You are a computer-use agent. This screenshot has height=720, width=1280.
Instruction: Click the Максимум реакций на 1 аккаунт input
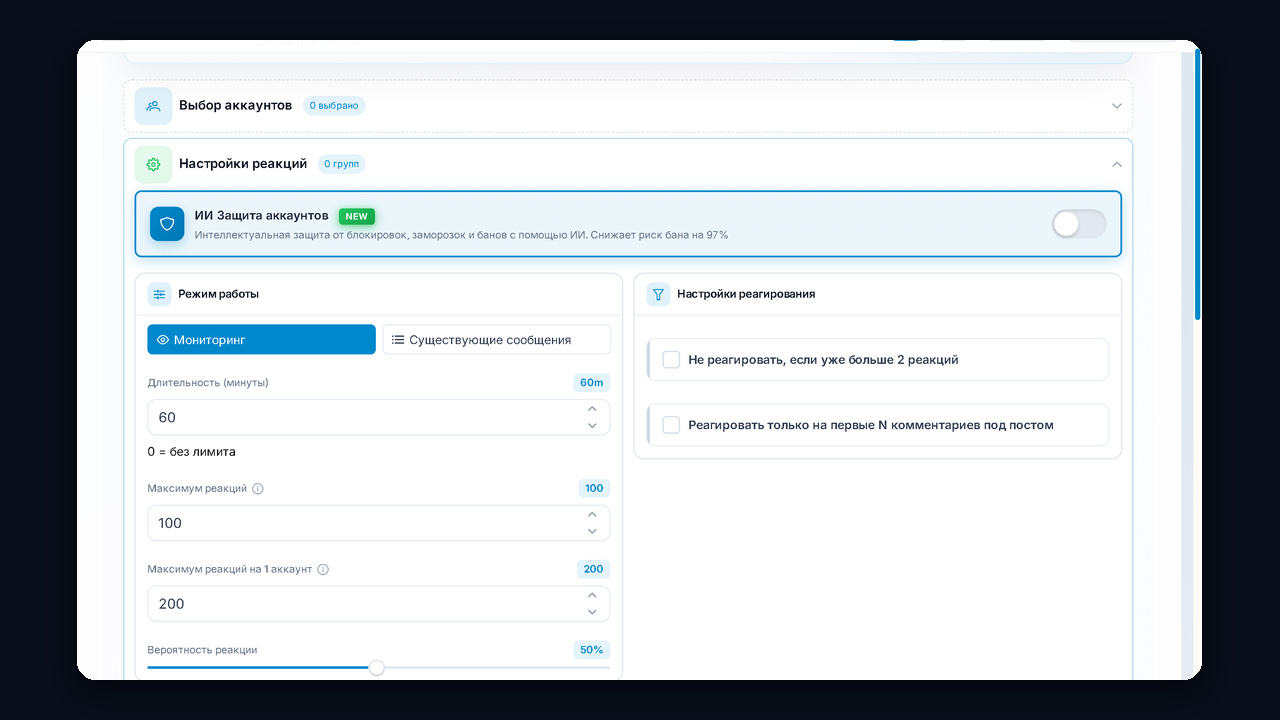point(378,604)
